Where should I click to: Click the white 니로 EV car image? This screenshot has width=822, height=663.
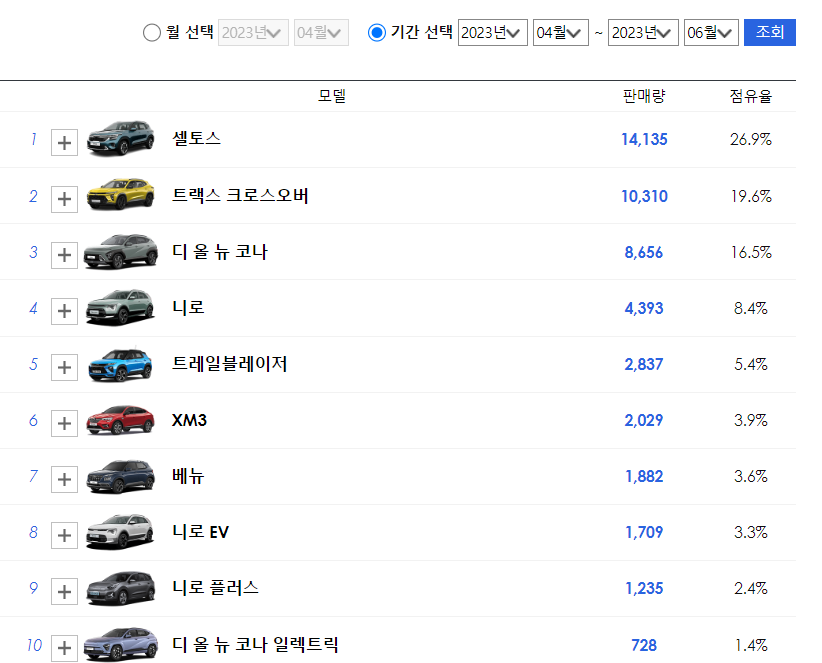click(121, 532)
